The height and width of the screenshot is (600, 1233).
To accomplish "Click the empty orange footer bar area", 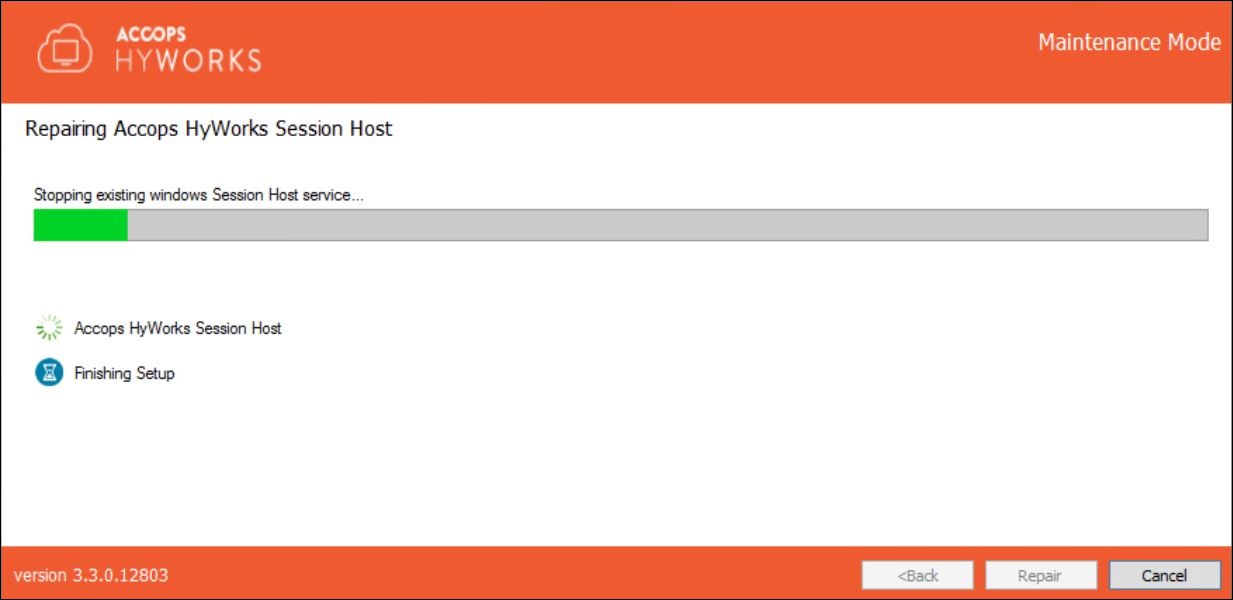I will (500, 575).
